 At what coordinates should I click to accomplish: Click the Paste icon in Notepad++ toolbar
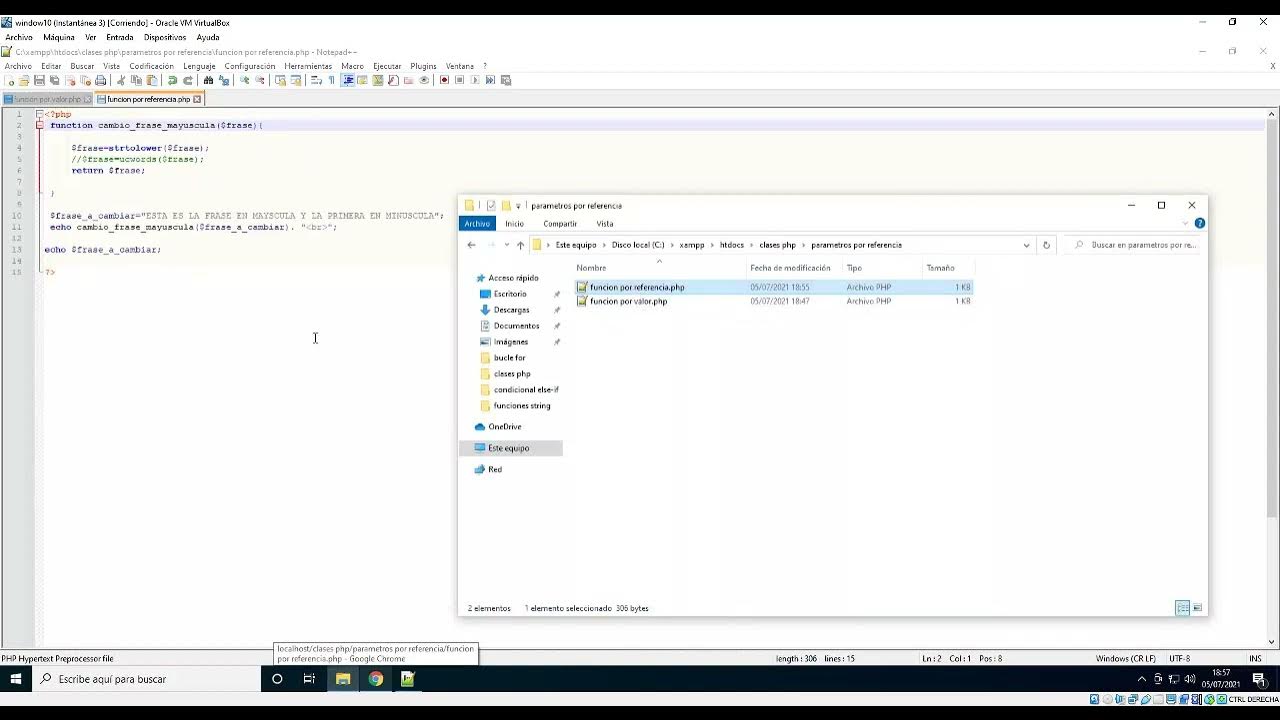tap(152, 80)
